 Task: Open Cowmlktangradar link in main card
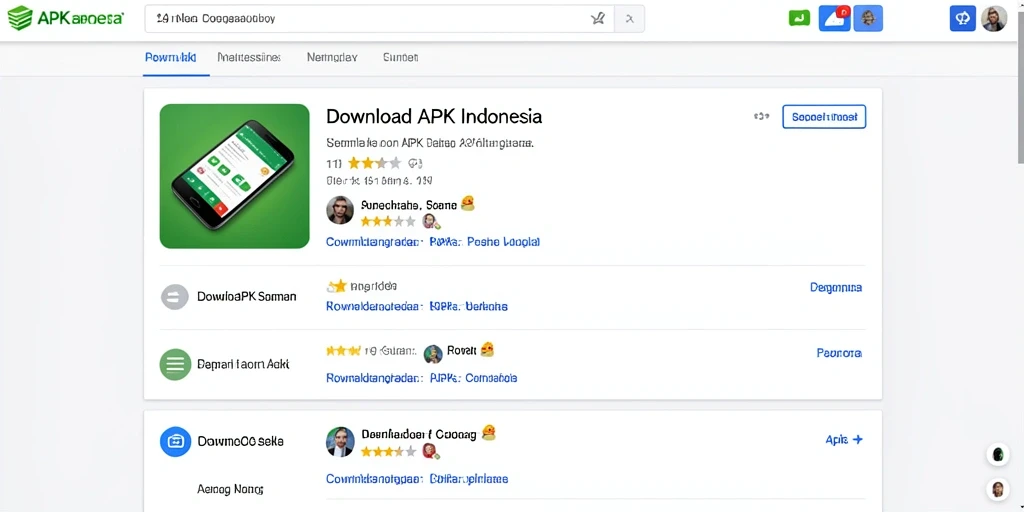(x=372, y=242)
